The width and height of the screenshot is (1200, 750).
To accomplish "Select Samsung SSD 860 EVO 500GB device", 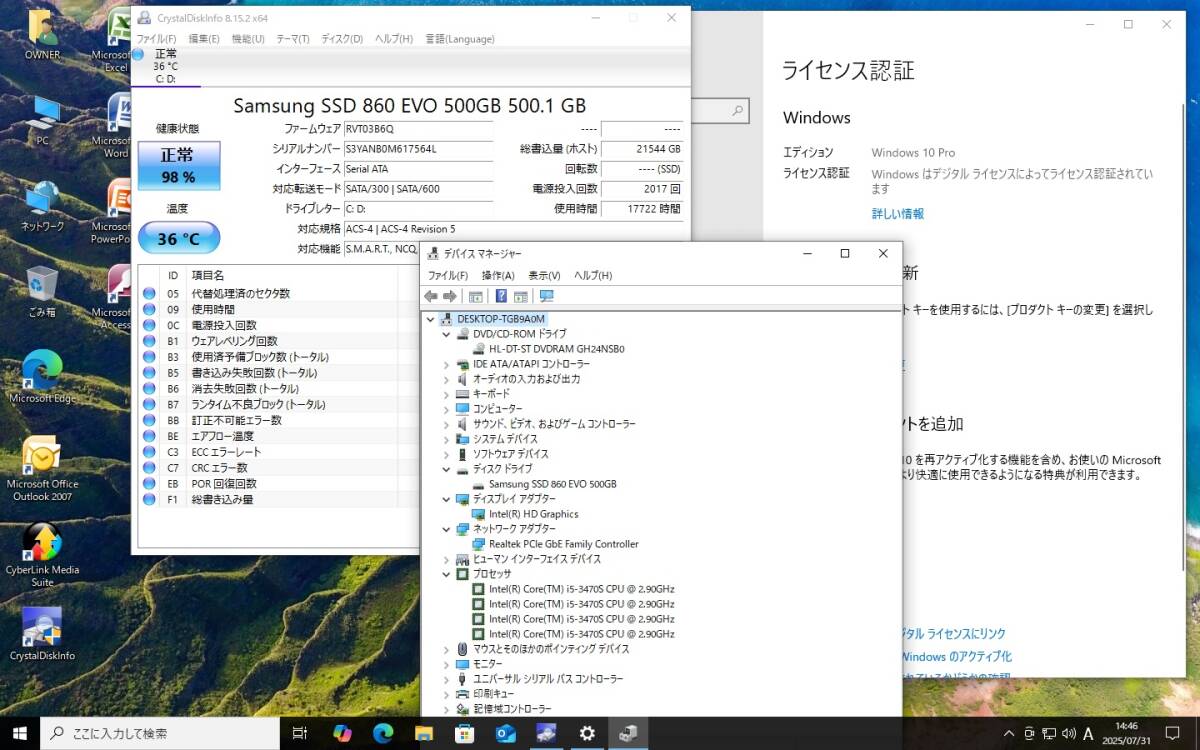I will click(x=552, y=484).
